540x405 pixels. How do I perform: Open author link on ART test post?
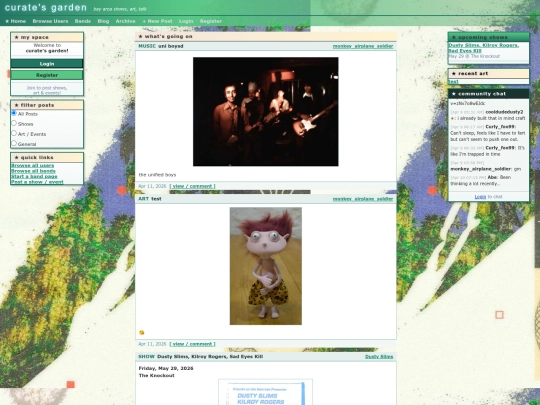(363, 199)
